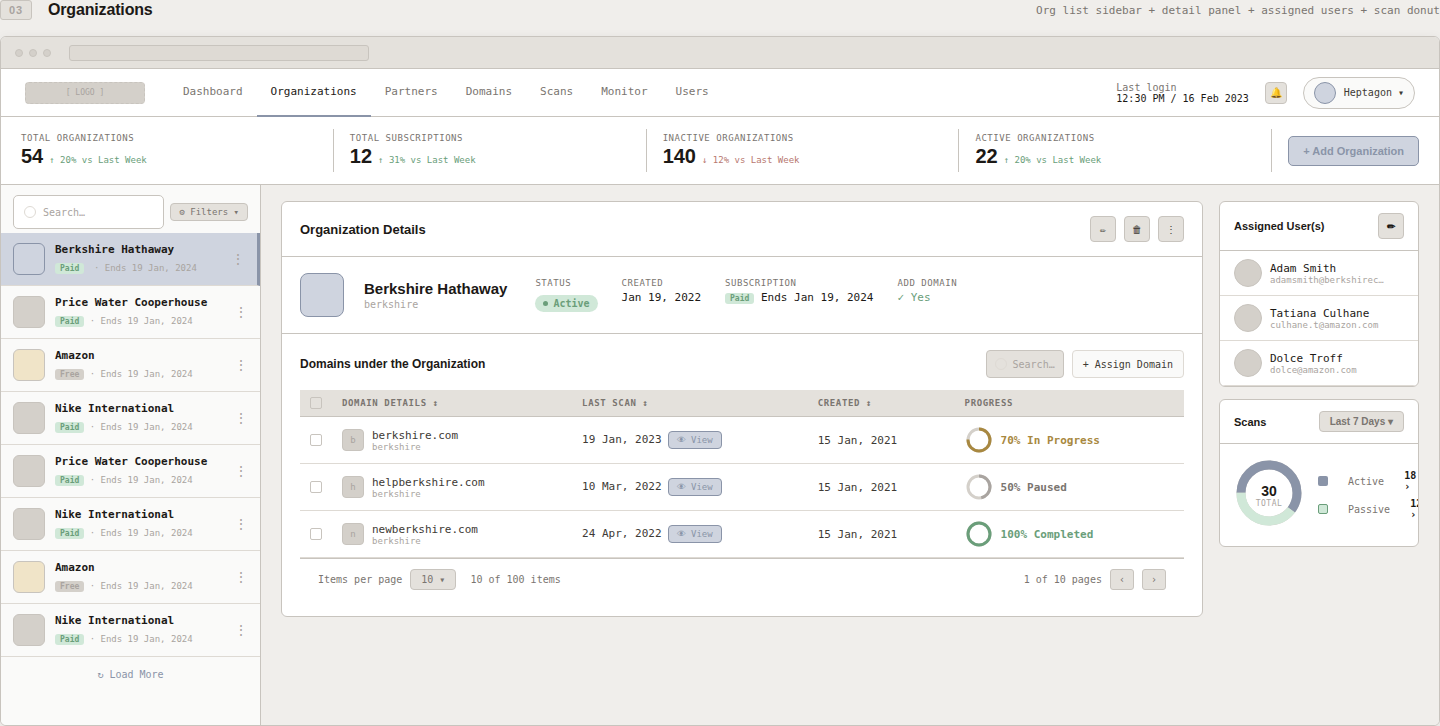This screenshot has width=1440, height=726.
Task: Check the helpberkshire.com row checkbox
Action: (316, 487)
